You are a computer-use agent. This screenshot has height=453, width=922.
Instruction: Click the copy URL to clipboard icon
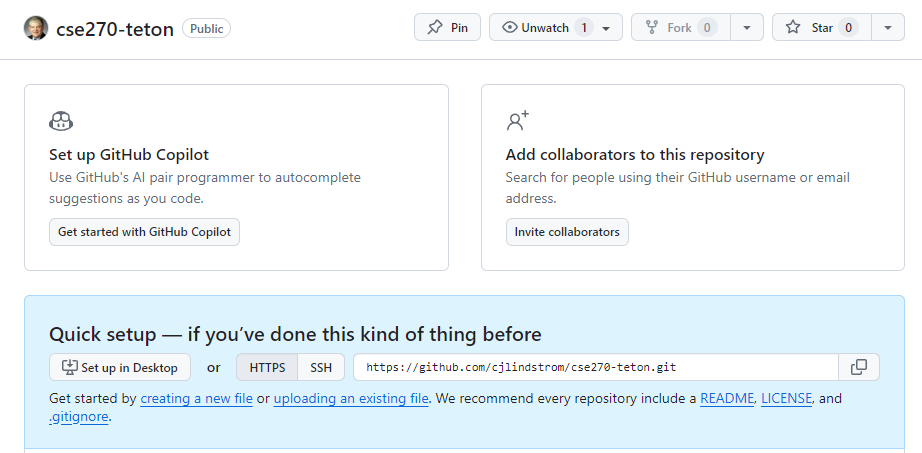859,367
